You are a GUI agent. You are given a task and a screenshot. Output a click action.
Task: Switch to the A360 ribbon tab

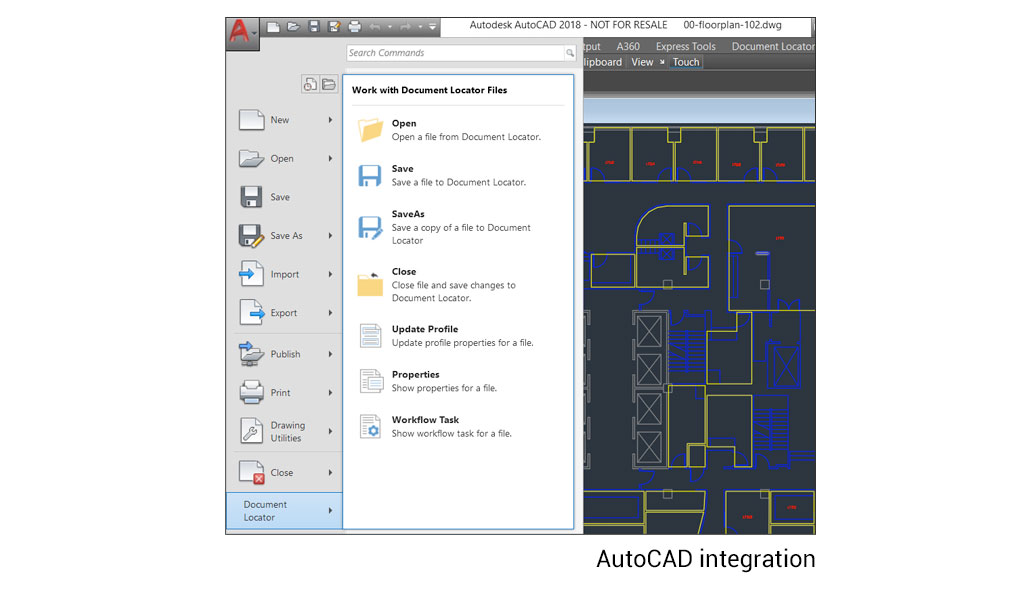628,46
